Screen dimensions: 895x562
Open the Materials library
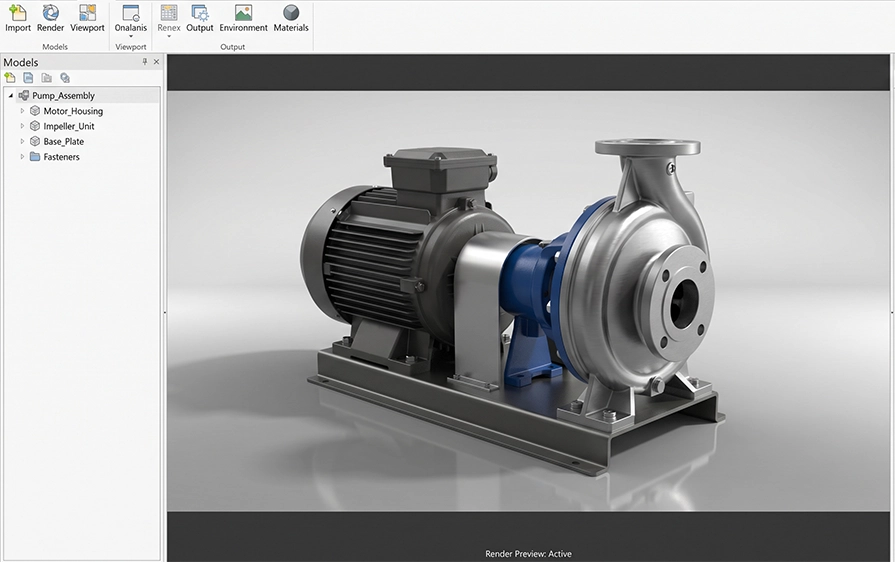291,19
